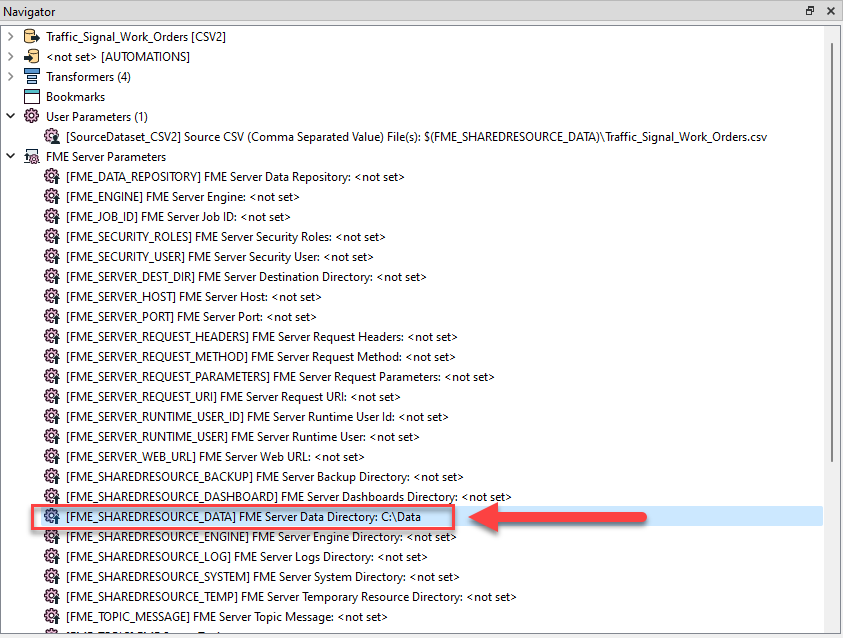Select the Transformers (4) row
The width and height of the screenshot is (843, 638).
88,76
